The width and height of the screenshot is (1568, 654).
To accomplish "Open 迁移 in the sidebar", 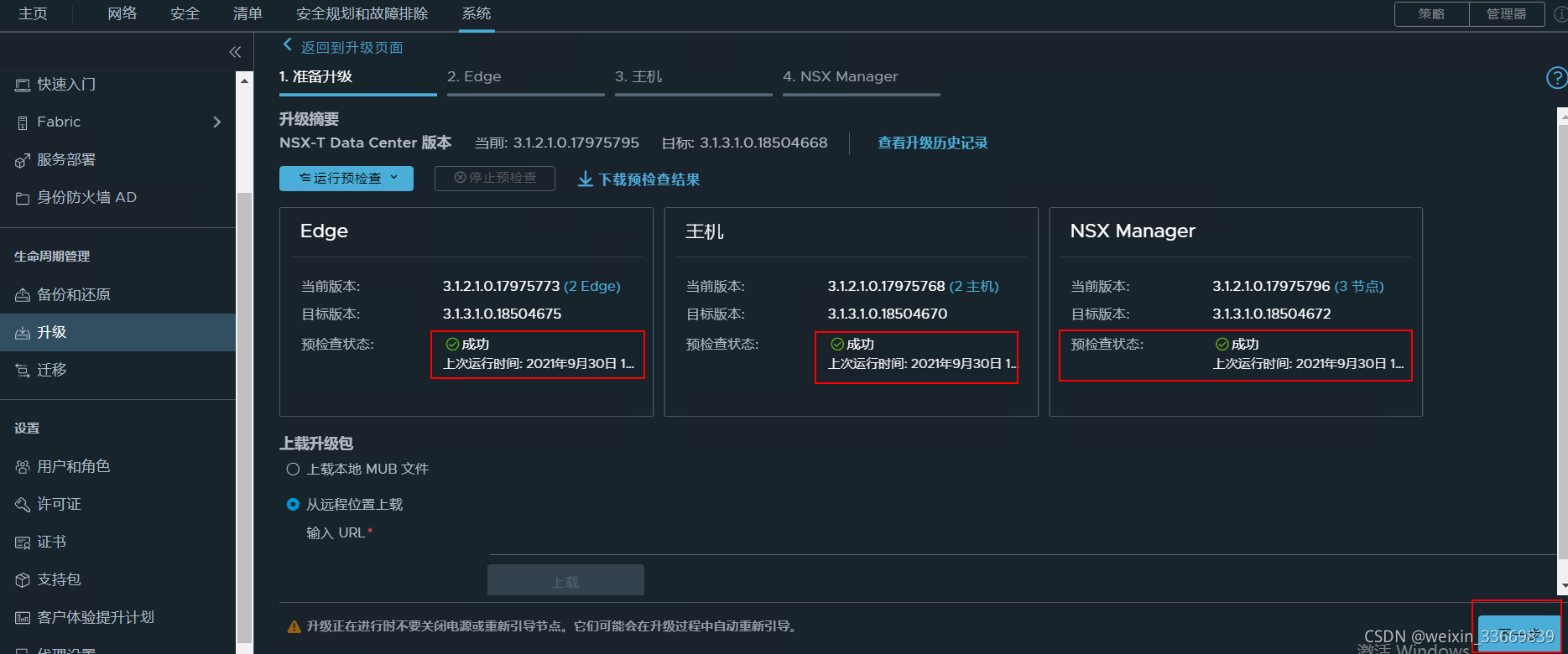I will click(52, 371).
